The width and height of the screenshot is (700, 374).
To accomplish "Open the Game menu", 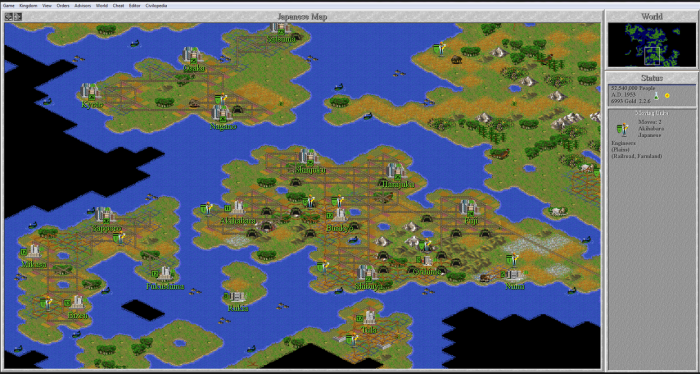I will (9, 6).
